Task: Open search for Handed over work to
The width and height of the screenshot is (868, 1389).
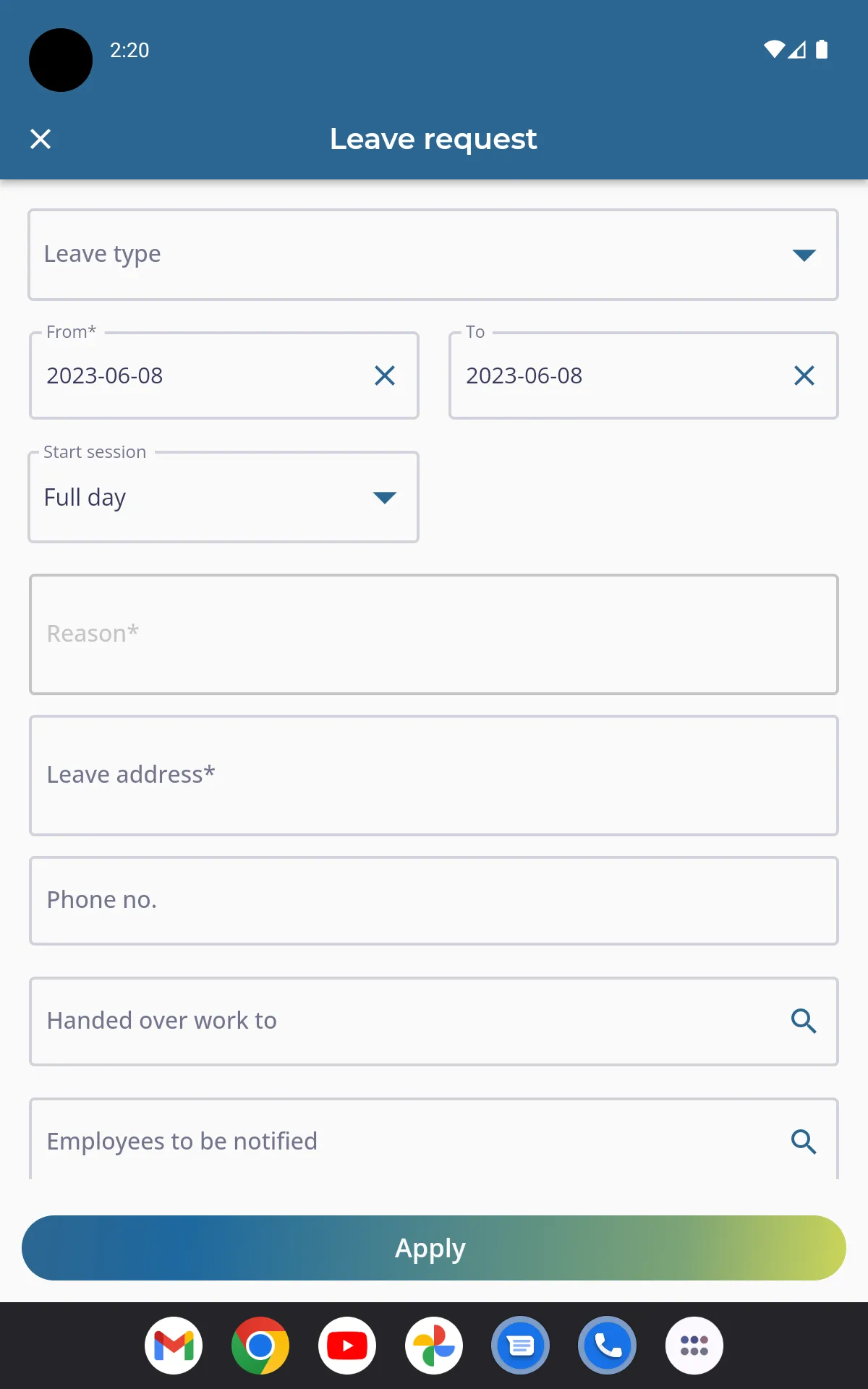Action: pyautogui.click(x=804, y=1021)
